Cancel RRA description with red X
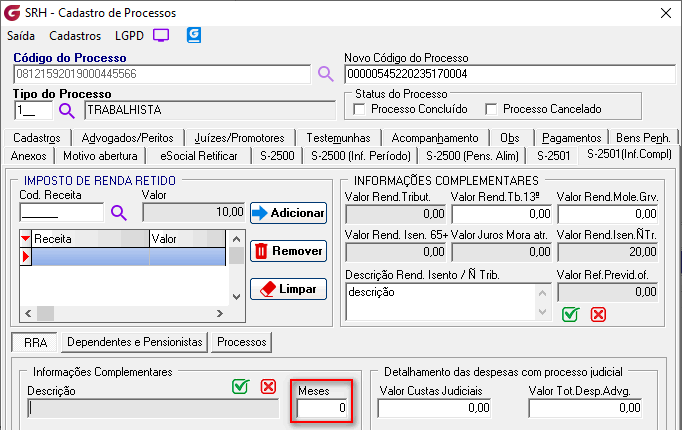 [268, 387]
